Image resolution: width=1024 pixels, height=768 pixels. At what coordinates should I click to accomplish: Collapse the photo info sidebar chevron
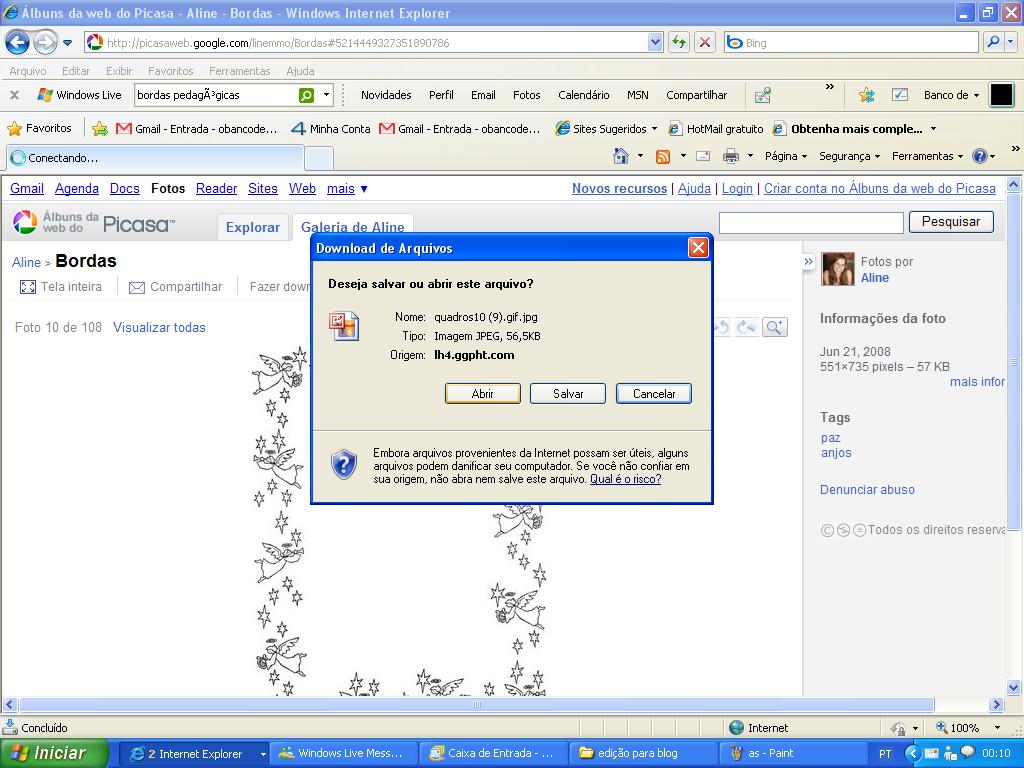(808, 262)
